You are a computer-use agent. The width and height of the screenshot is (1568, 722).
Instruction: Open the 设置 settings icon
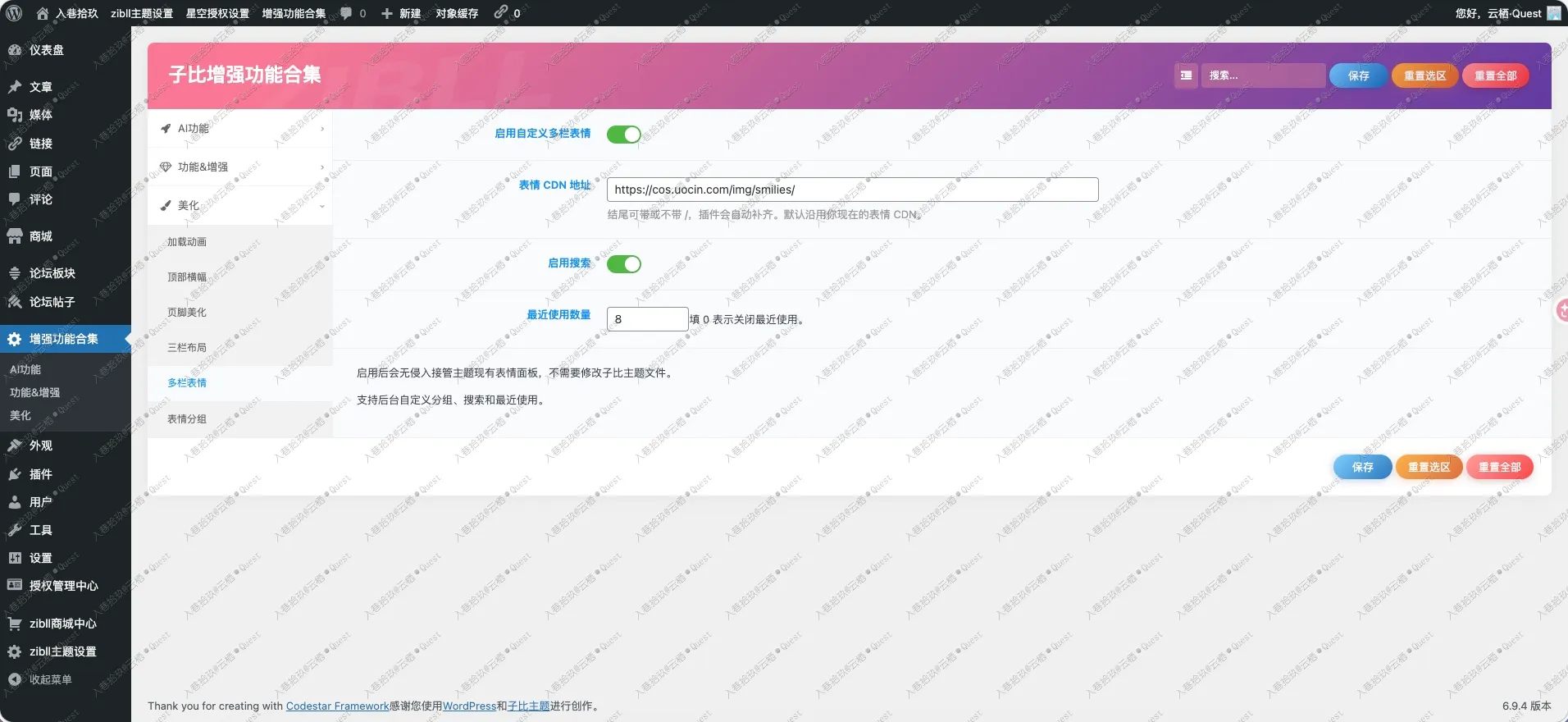coord(15,558)
